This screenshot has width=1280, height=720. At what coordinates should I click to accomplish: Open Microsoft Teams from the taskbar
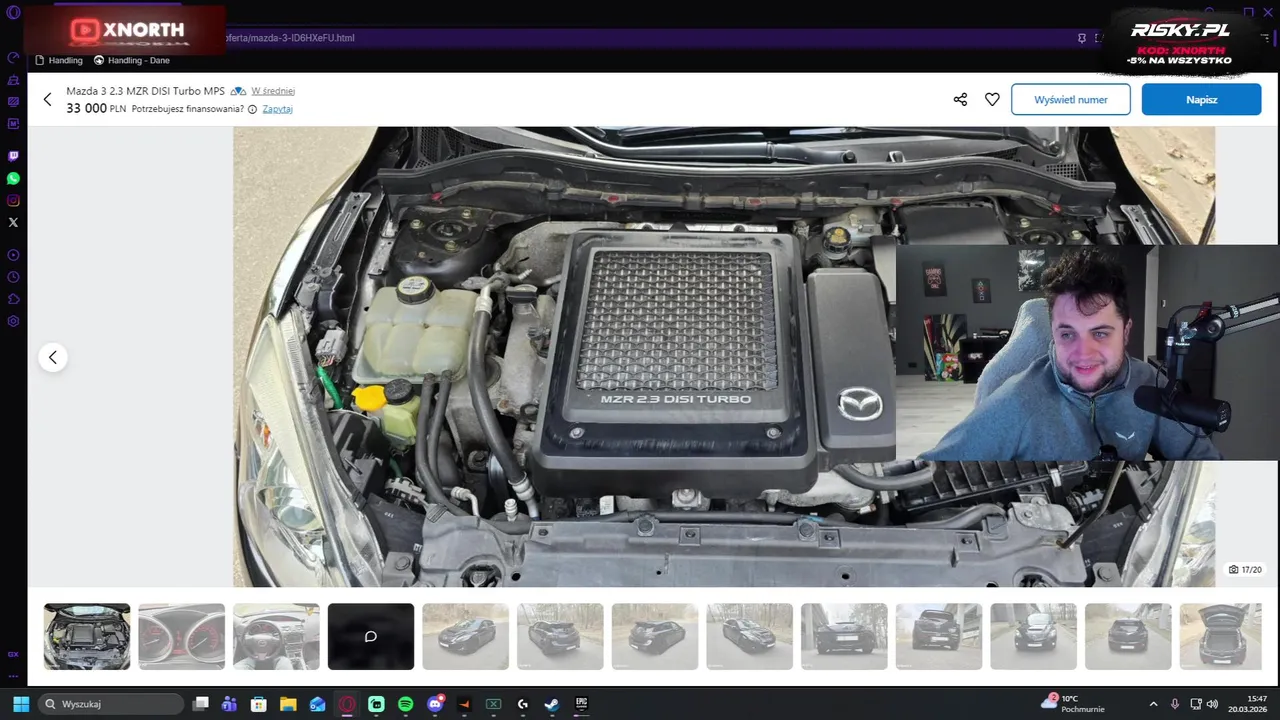(230, 704)
